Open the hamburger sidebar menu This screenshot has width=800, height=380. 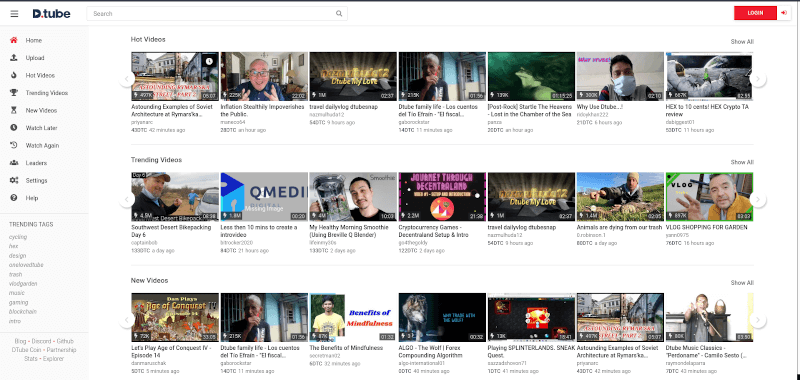coord(14,14)
